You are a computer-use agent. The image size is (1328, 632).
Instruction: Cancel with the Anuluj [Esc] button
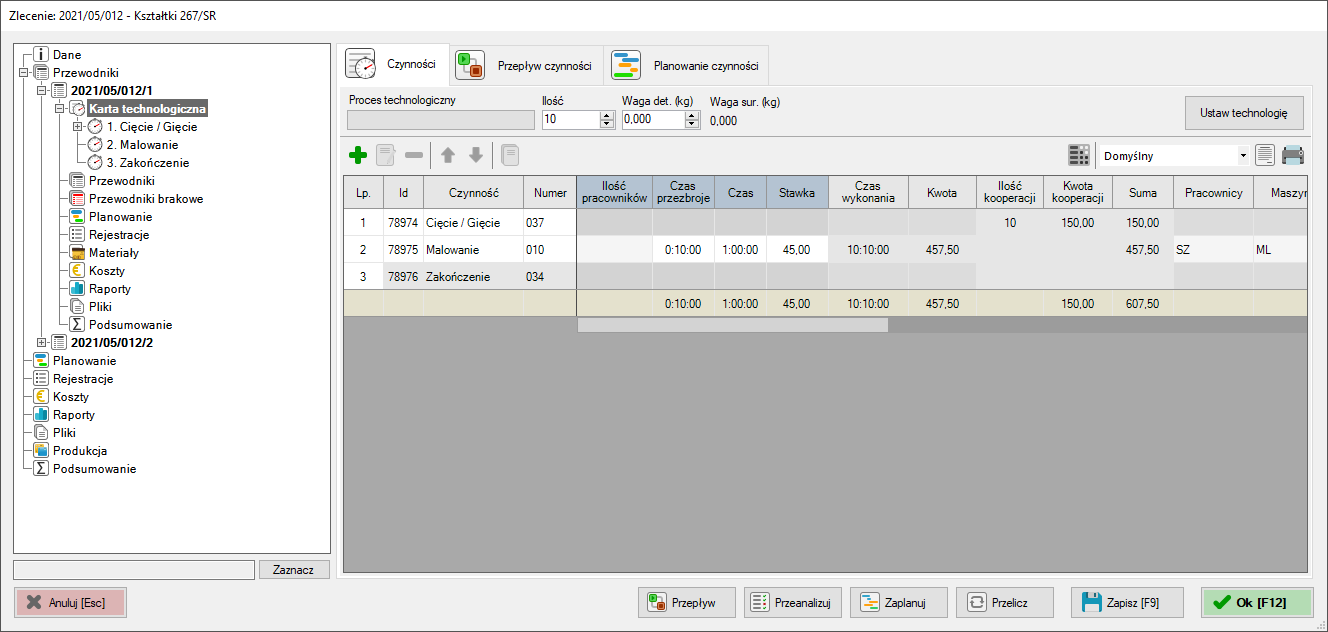click(70, 603)
